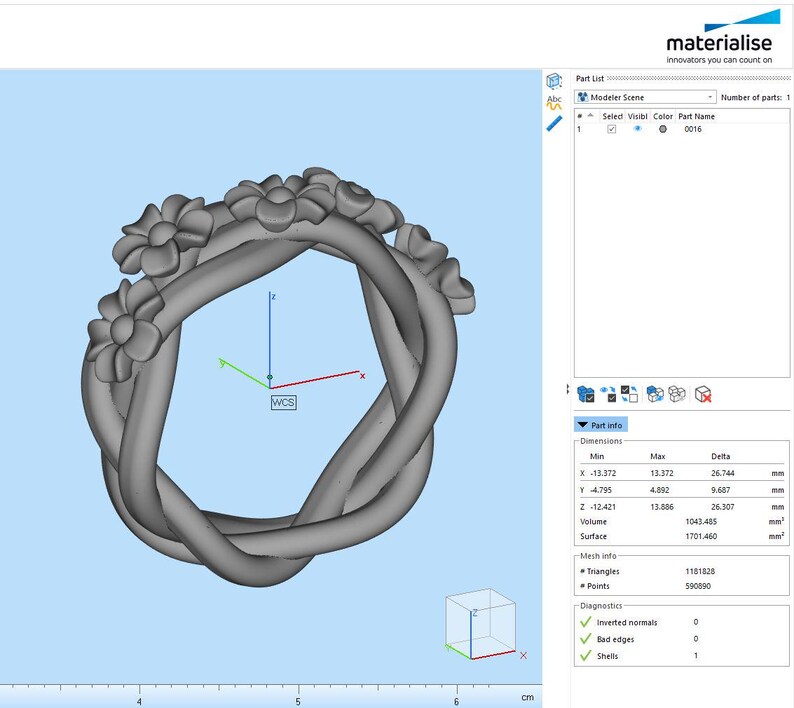Image resolution: width=794 pixels, height=708 pixels.
Task: Toggle visibility eye of part 0016
Action: (x=638, y=129)
